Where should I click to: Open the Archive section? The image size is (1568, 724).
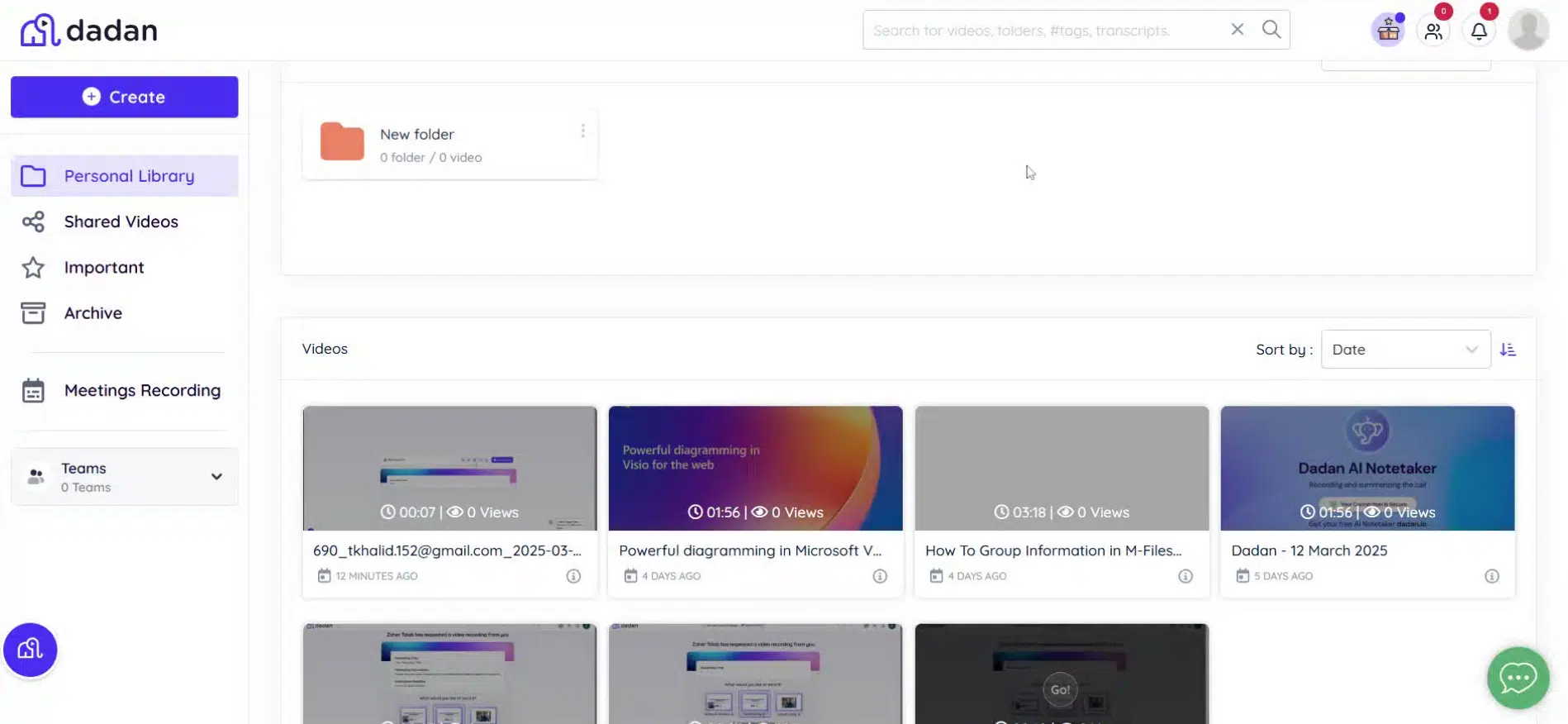point(93,313)
